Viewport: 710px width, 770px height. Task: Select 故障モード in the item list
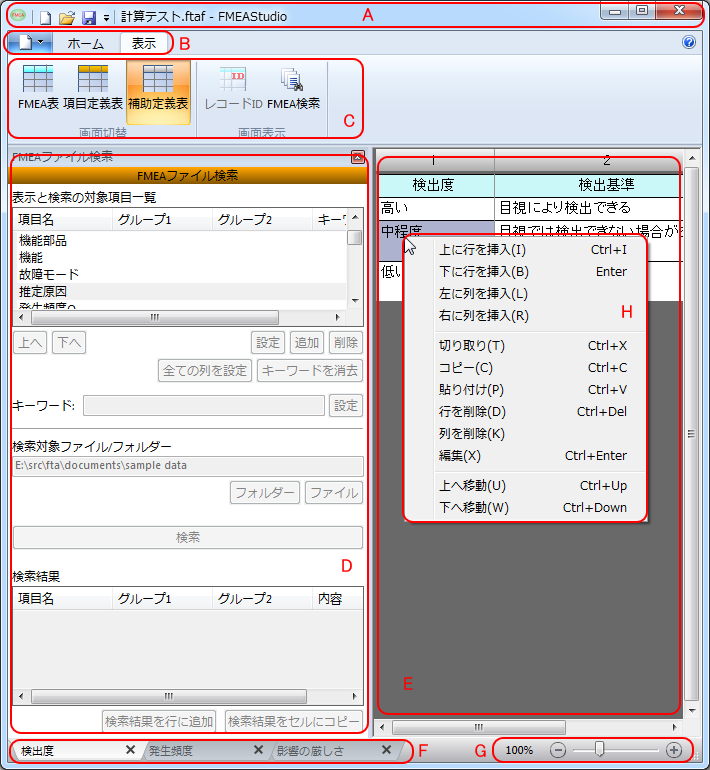click(49, 273)
